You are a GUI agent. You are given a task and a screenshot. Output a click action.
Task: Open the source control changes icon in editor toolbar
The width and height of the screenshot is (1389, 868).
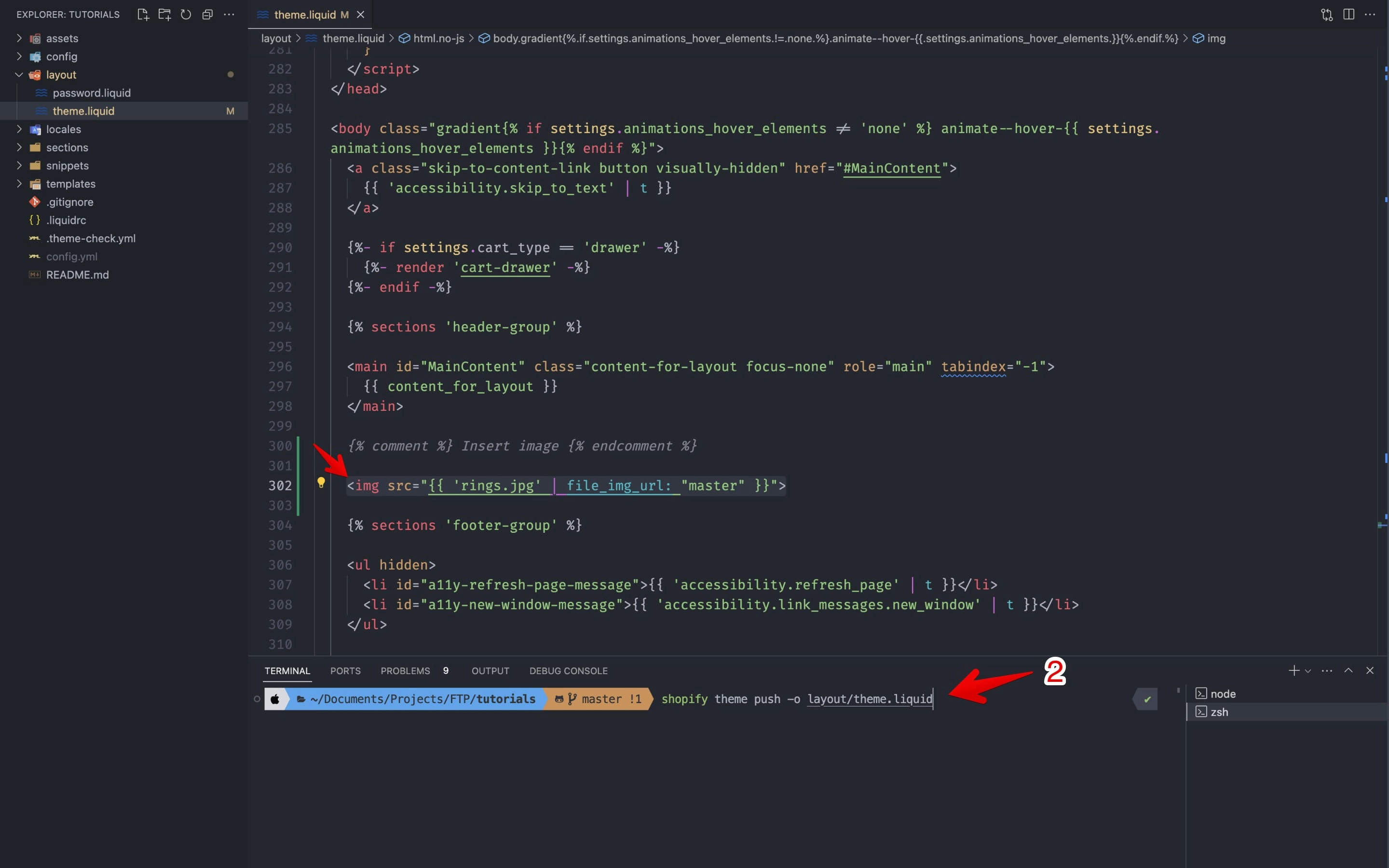(x=1327, y=14)
